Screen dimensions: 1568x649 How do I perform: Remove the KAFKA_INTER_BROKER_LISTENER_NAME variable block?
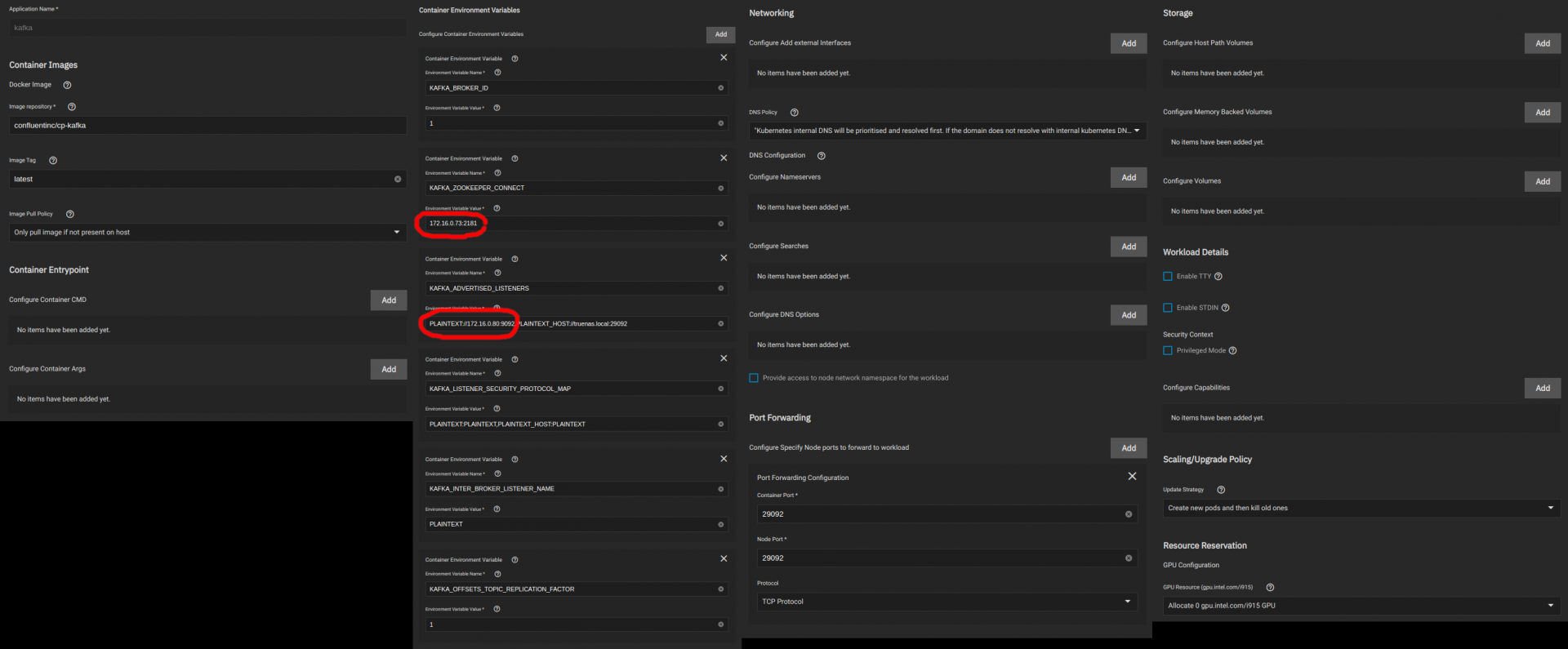tap(724, 459)
